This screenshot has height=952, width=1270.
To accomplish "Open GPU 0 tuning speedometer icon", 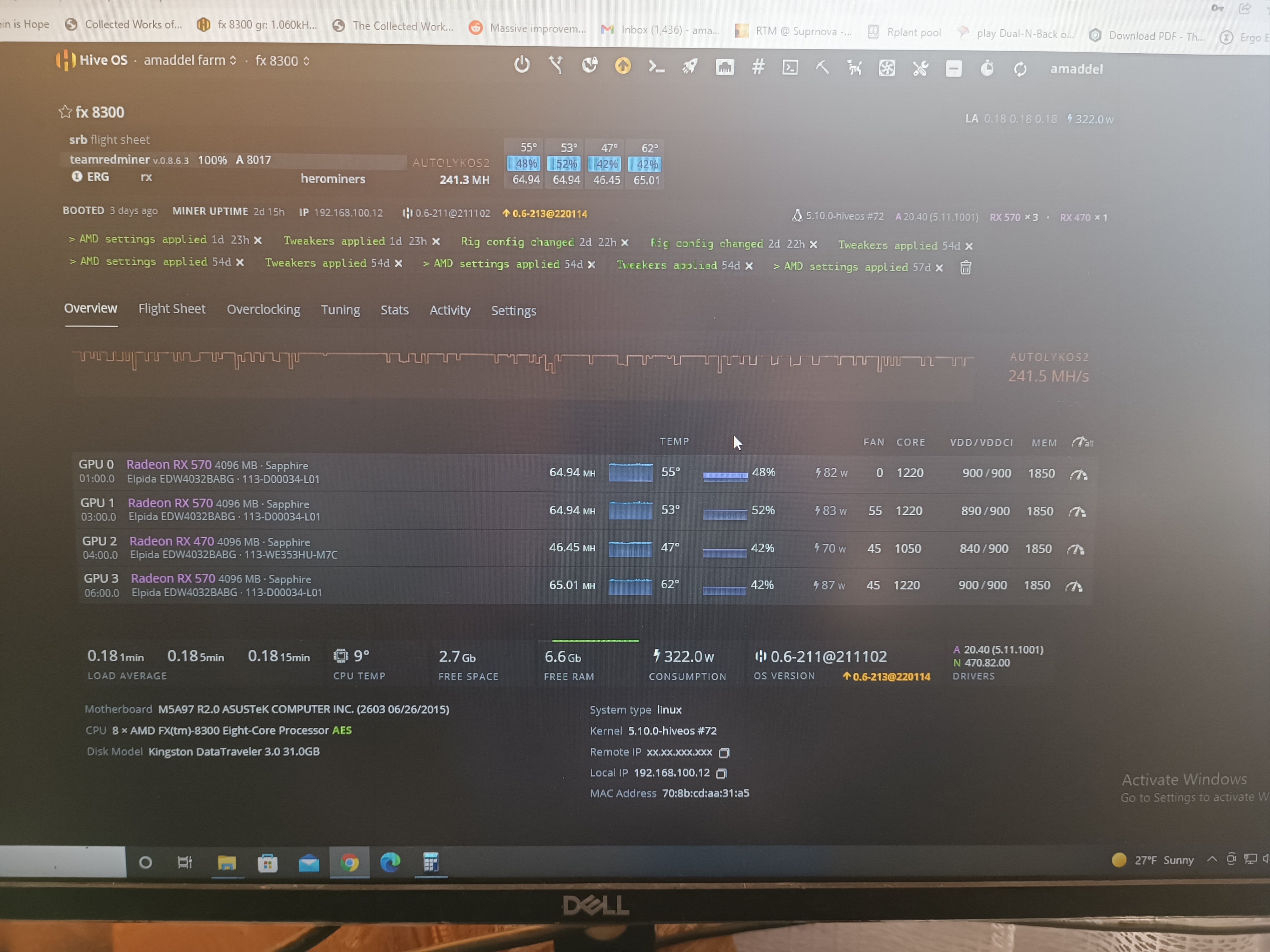I will pos(1079,474).
